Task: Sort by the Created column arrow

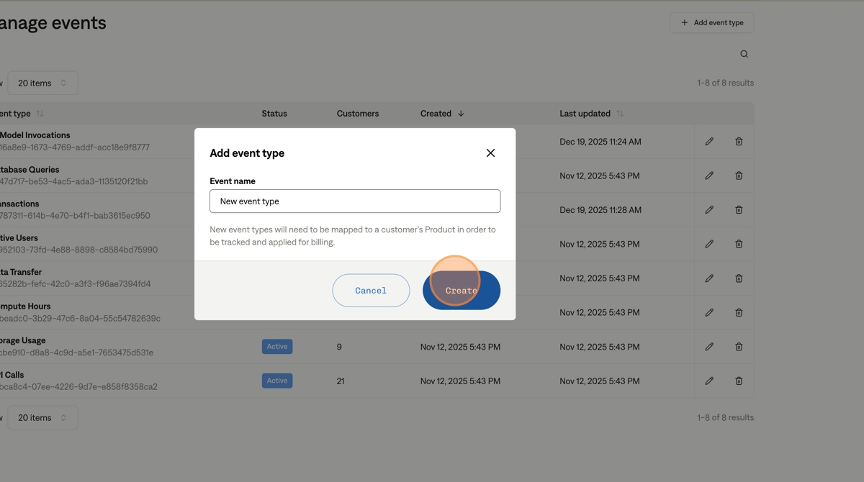Action: pos(461,114)
